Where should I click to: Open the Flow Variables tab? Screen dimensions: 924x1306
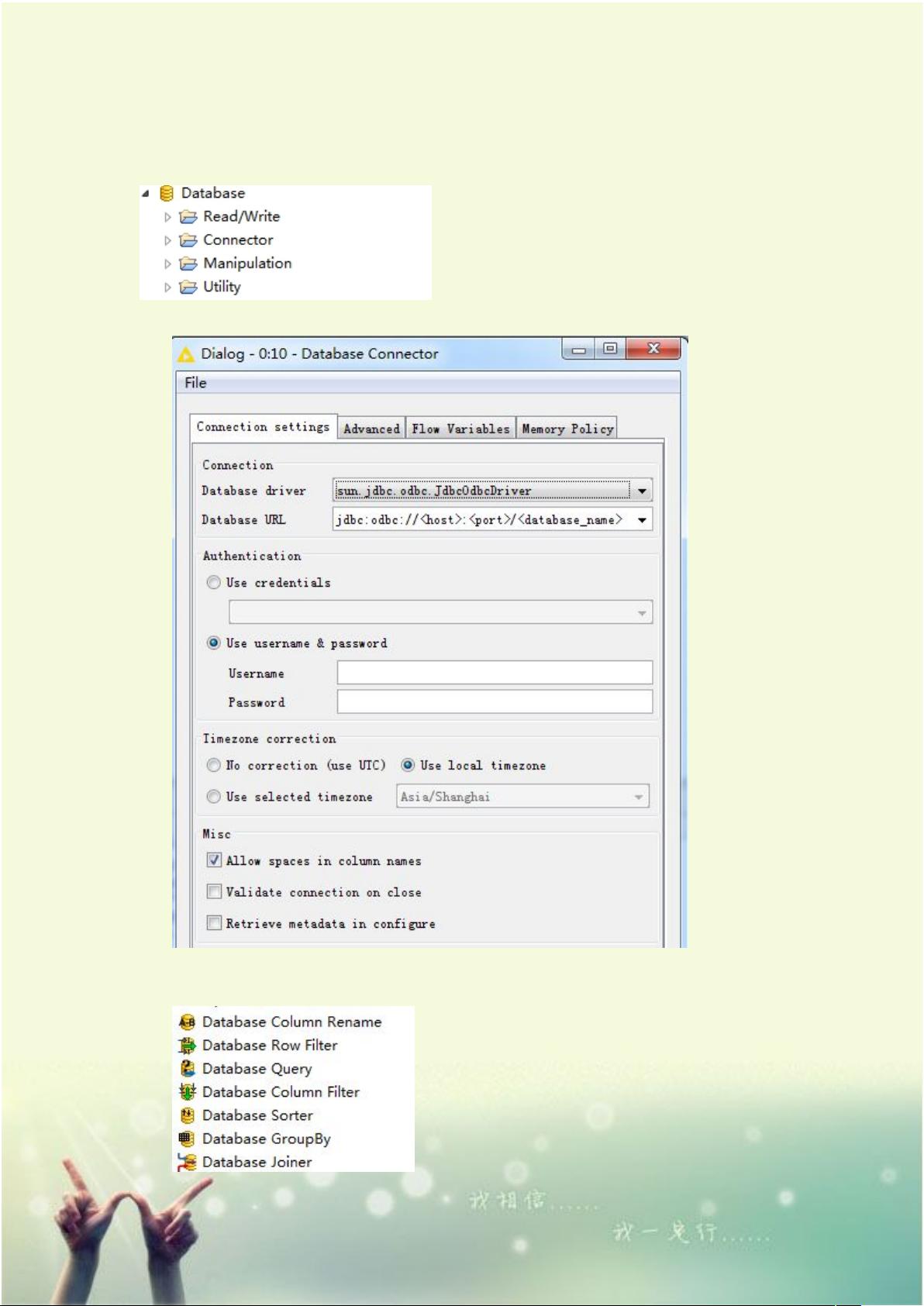tap(460, 429)
